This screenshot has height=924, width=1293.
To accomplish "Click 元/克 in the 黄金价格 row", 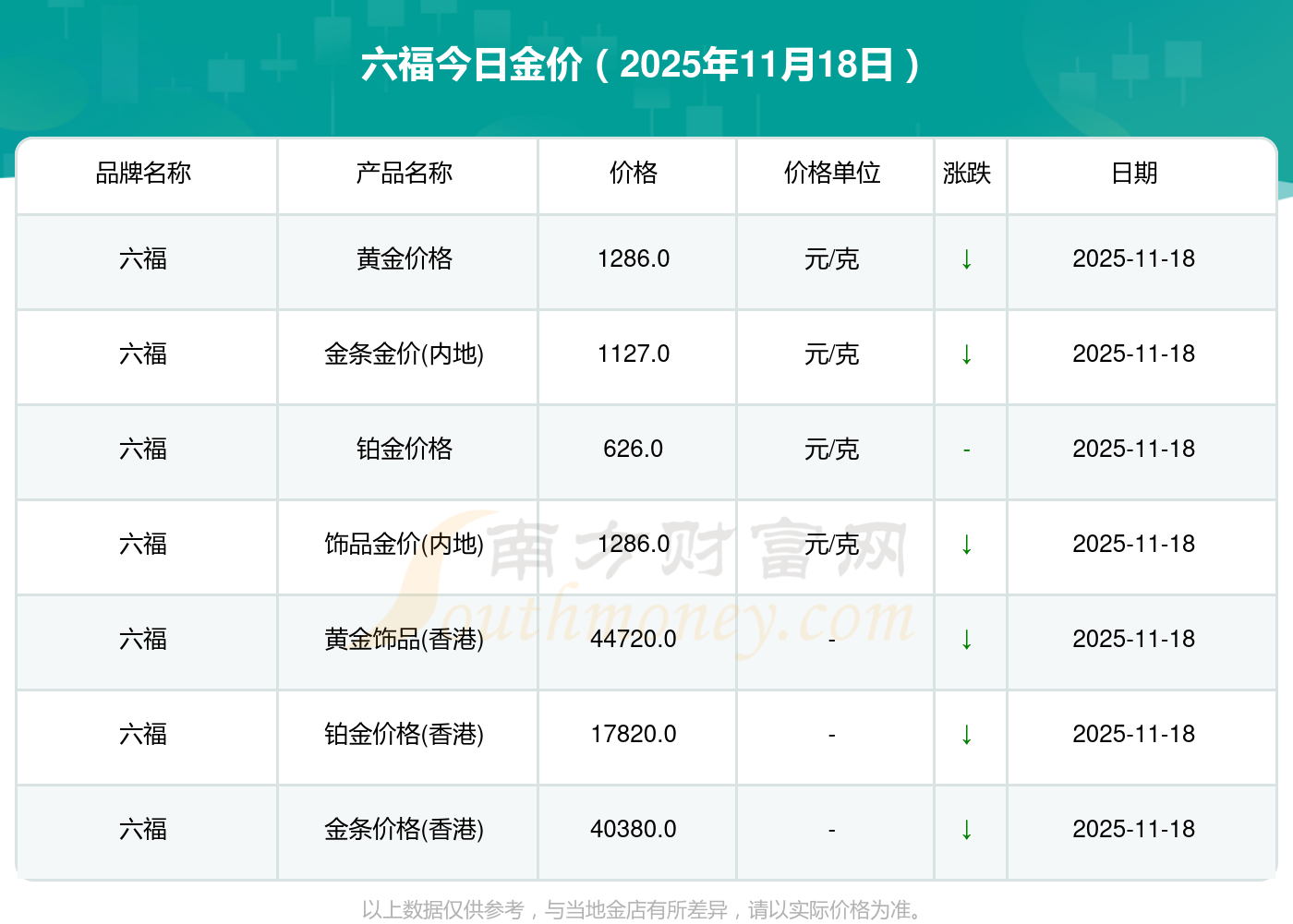I will tap(832, 258).
